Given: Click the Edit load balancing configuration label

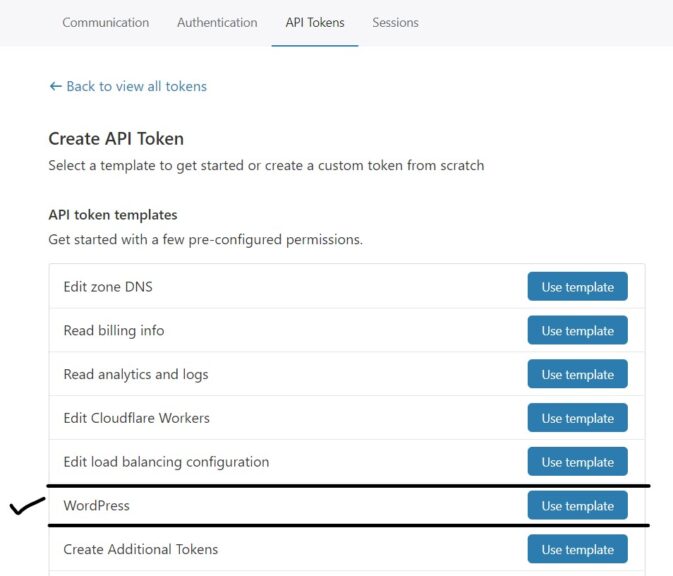Looking at the screenshot, I should (166, 462).
